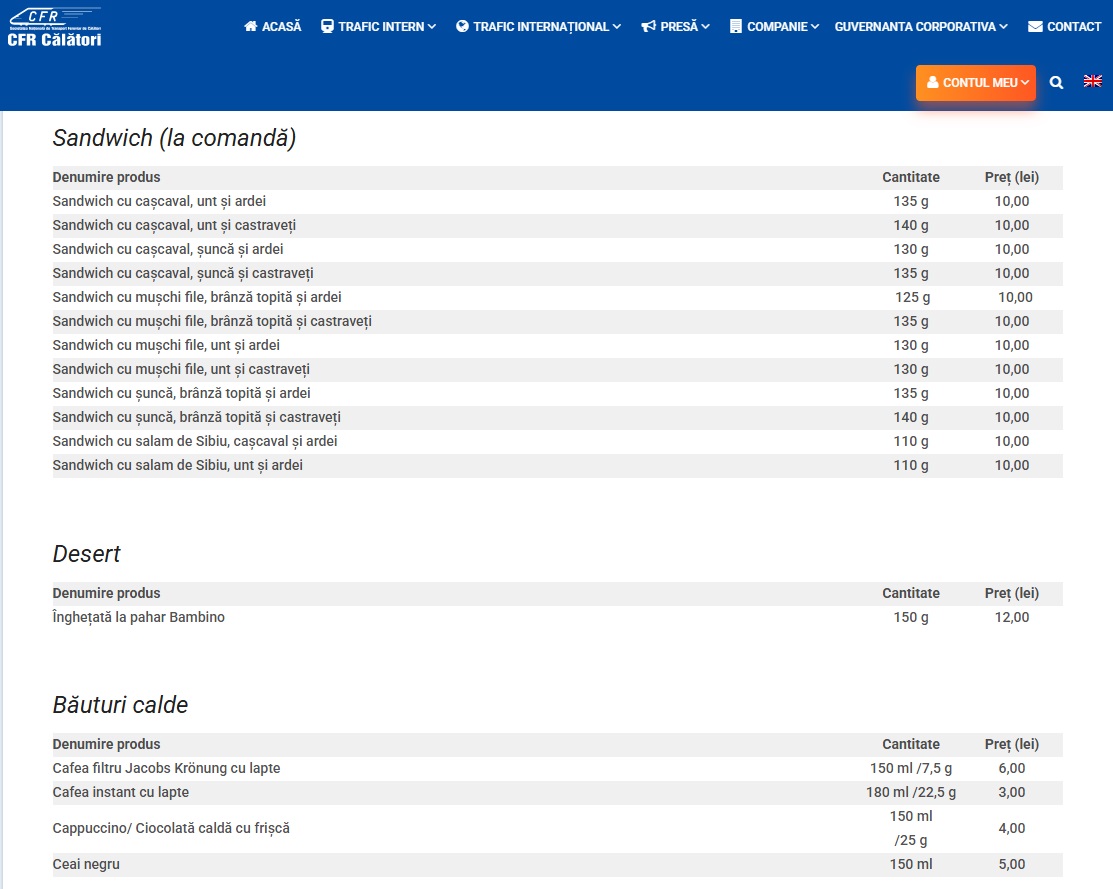Click the home icon beside Acasă
This screenshot has height=889, width=1113.
click(x=251, y=27)
